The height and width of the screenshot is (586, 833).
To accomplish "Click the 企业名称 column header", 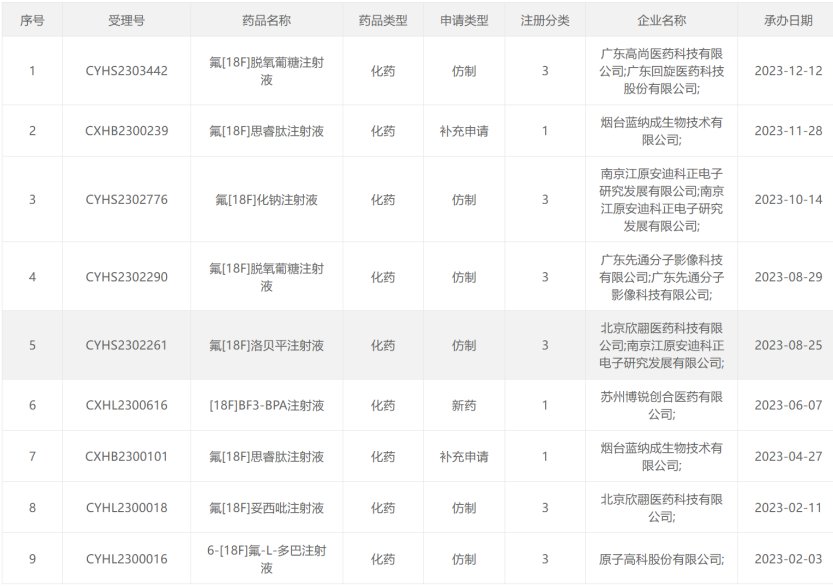I will pos(661,20).
